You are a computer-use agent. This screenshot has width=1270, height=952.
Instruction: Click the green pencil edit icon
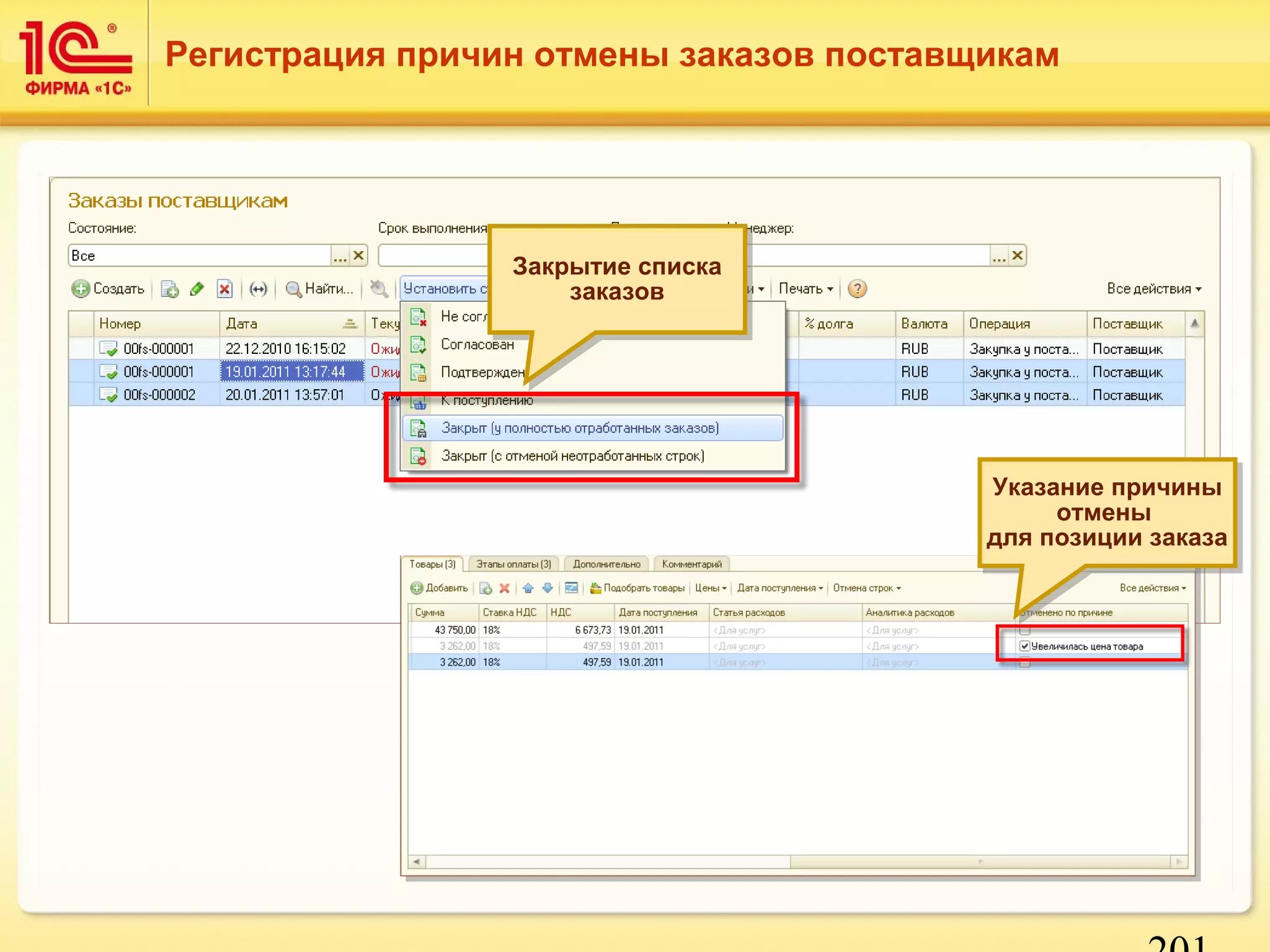(x=197, y=289)
